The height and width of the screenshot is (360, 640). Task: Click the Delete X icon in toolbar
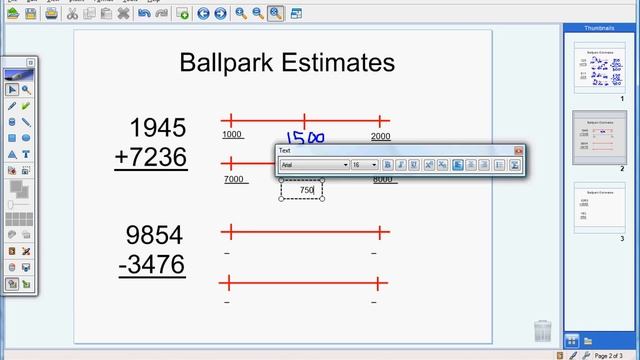(123, 13)
